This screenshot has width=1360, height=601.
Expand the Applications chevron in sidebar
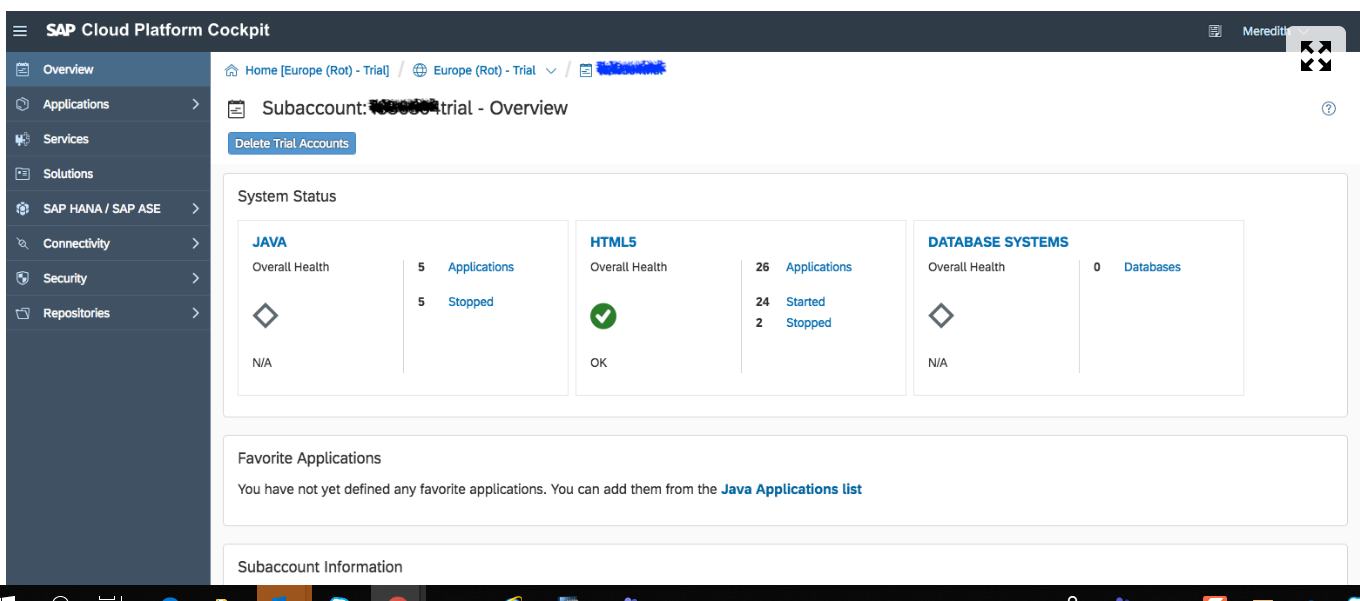(195, 104)
